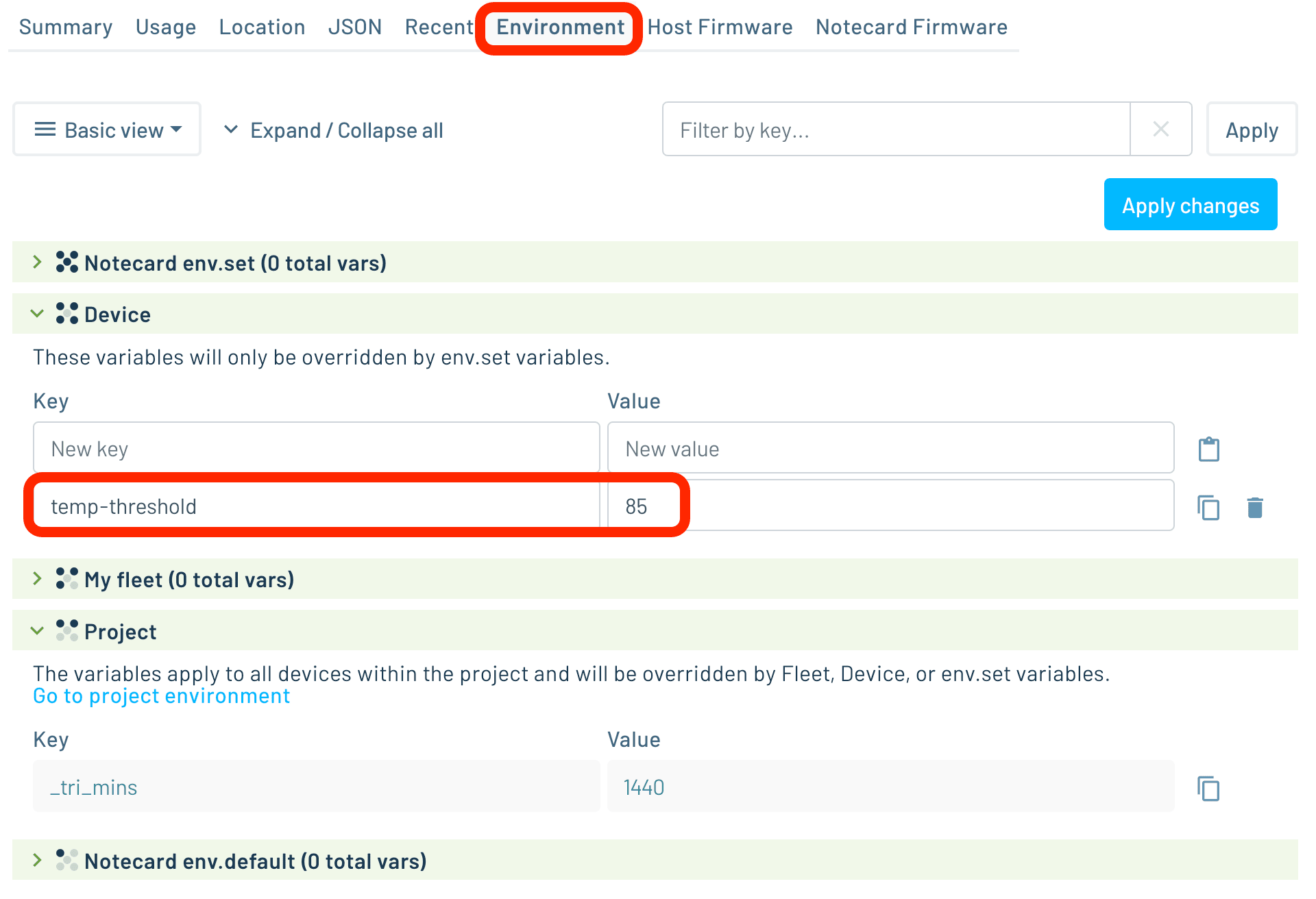Collapse the Device section chevron
Screen dimensions: 1316x899
(x=38, y=314)
